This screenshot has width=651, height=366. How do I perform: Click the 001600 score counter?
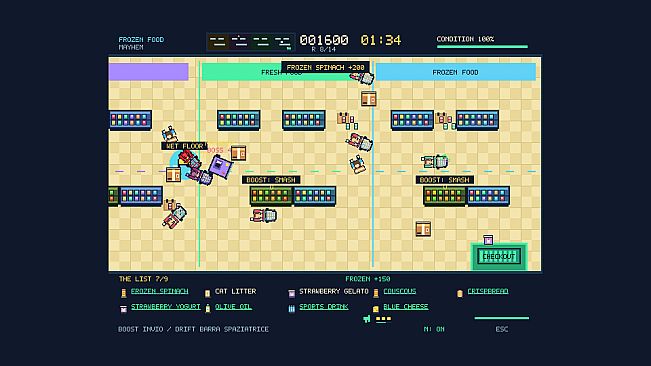click(324, 40)
